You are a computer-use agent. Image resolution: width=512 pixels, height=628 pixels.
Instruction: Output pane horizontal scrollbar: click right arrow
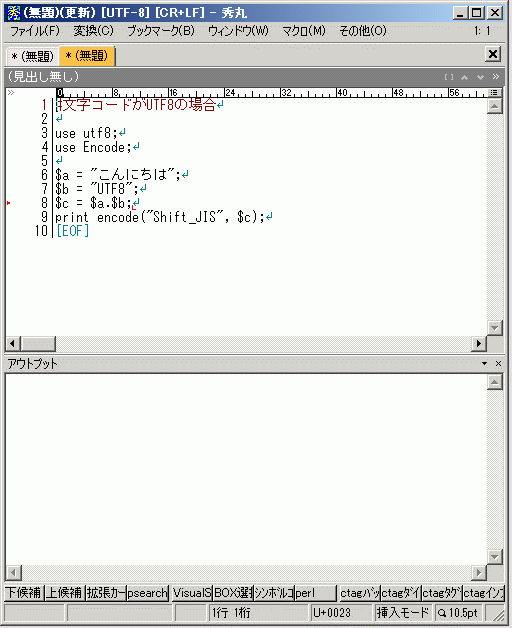click(479, 573)
